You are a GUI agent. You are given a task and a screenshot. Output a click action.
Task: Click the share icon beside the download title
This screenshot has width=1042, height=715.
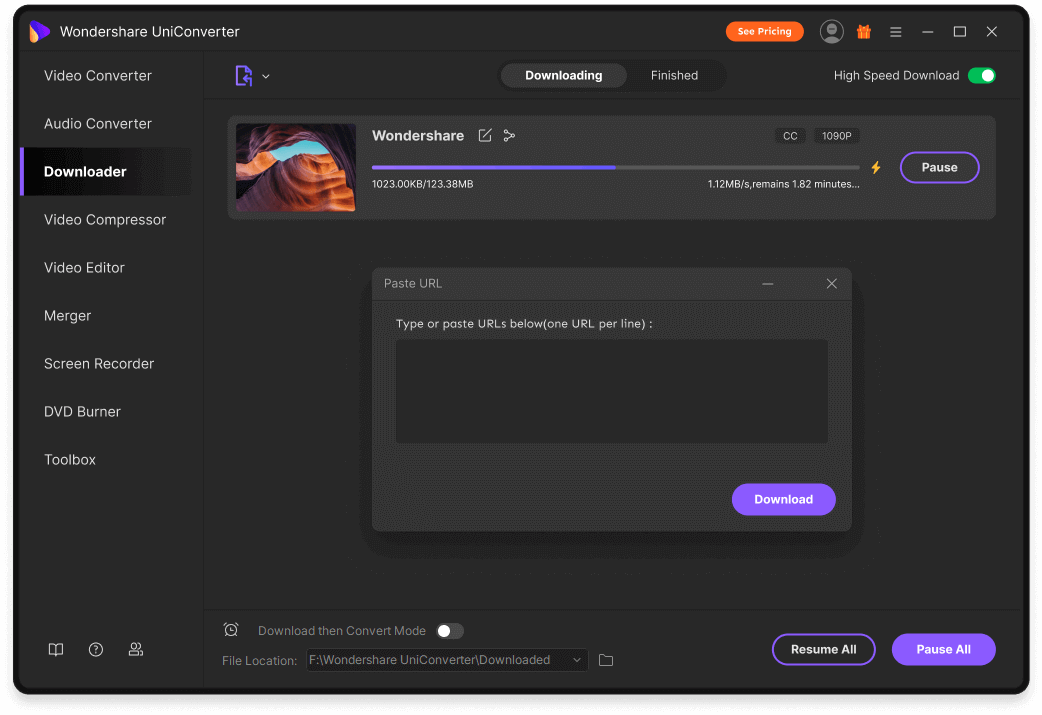509,135
